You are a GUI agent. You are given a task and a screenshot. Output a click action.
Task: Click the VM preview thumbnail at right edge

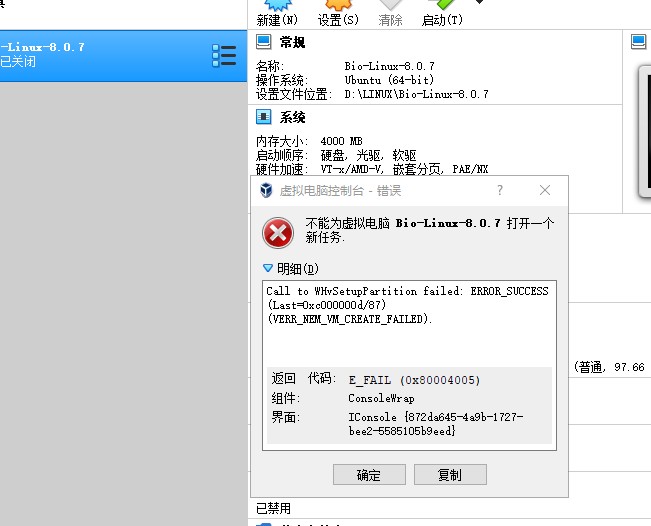[x=645, y=131]
